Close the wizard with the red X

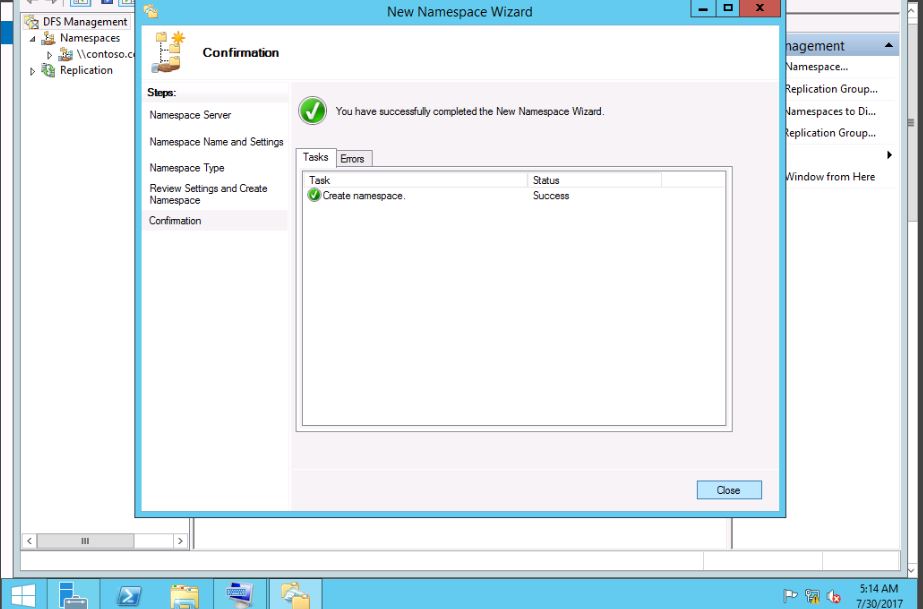[x=760, y=8]
